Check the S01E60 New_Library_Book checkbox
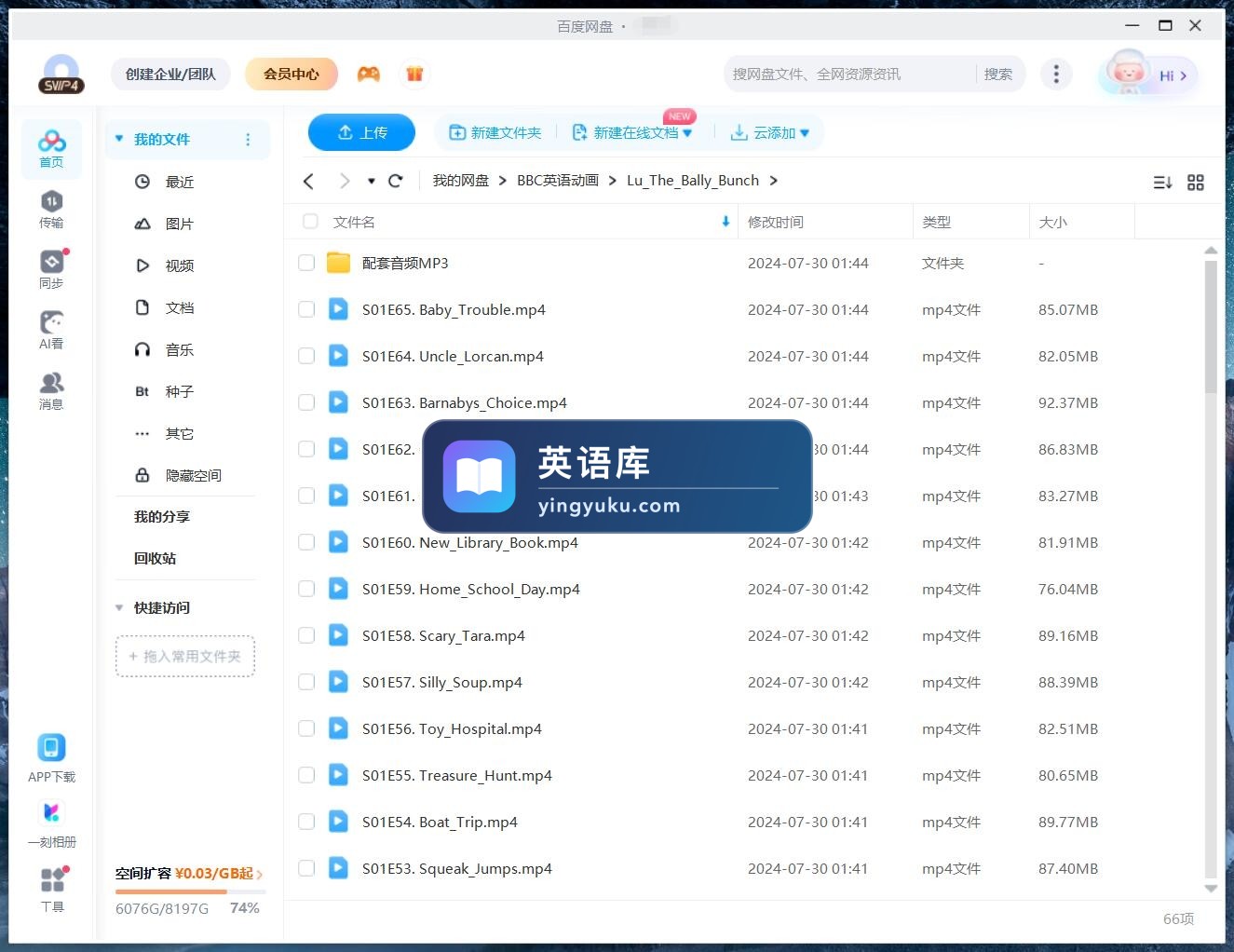This screenshot has width=1234, height=952. pyautogui.click(x=306, y=542)
